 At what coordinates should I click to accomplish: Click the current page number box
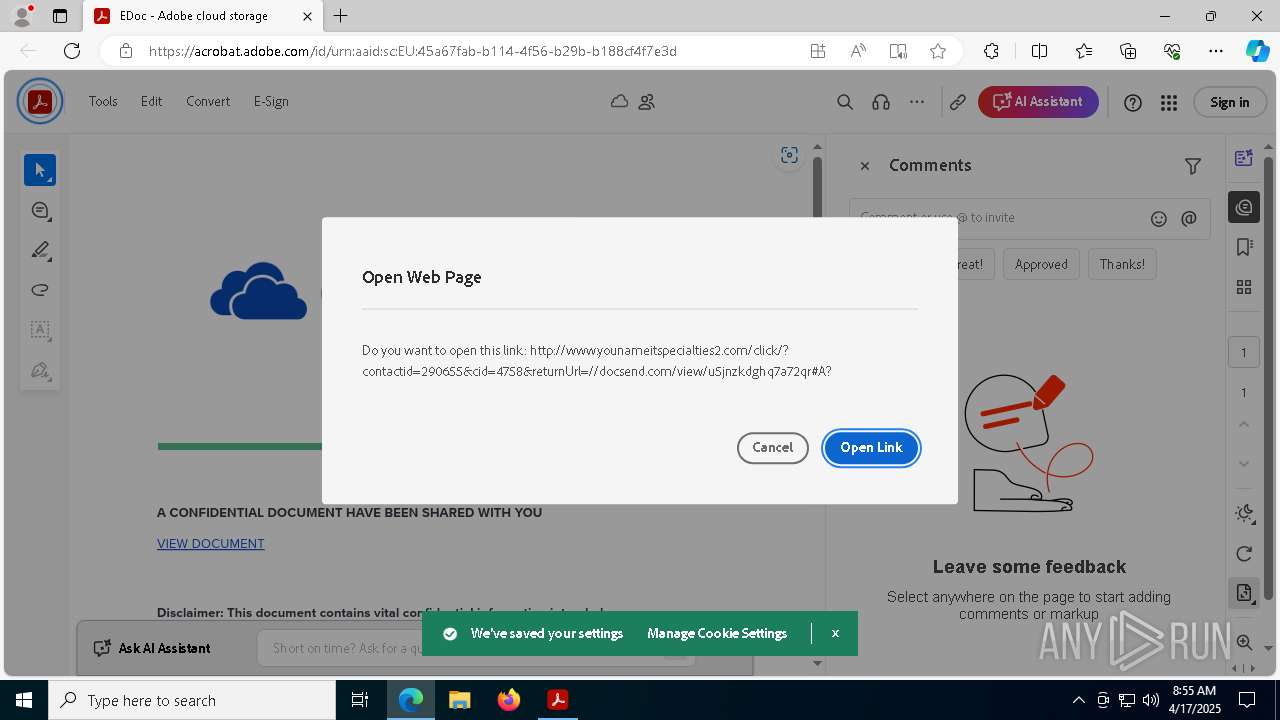tap(1244, 352)
